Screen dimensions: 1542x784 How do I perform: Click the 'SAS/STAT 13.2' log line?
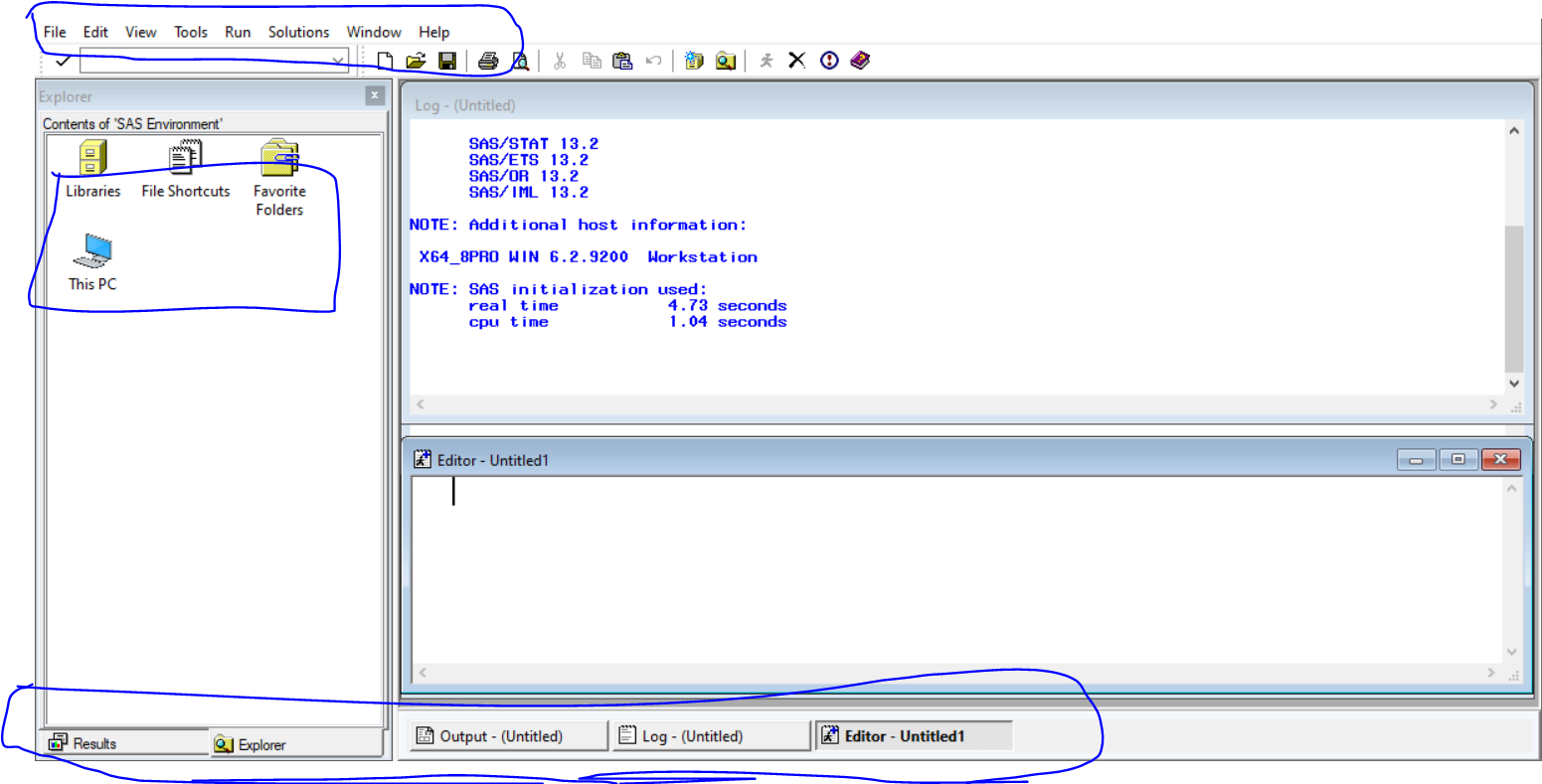pos(533,144)
